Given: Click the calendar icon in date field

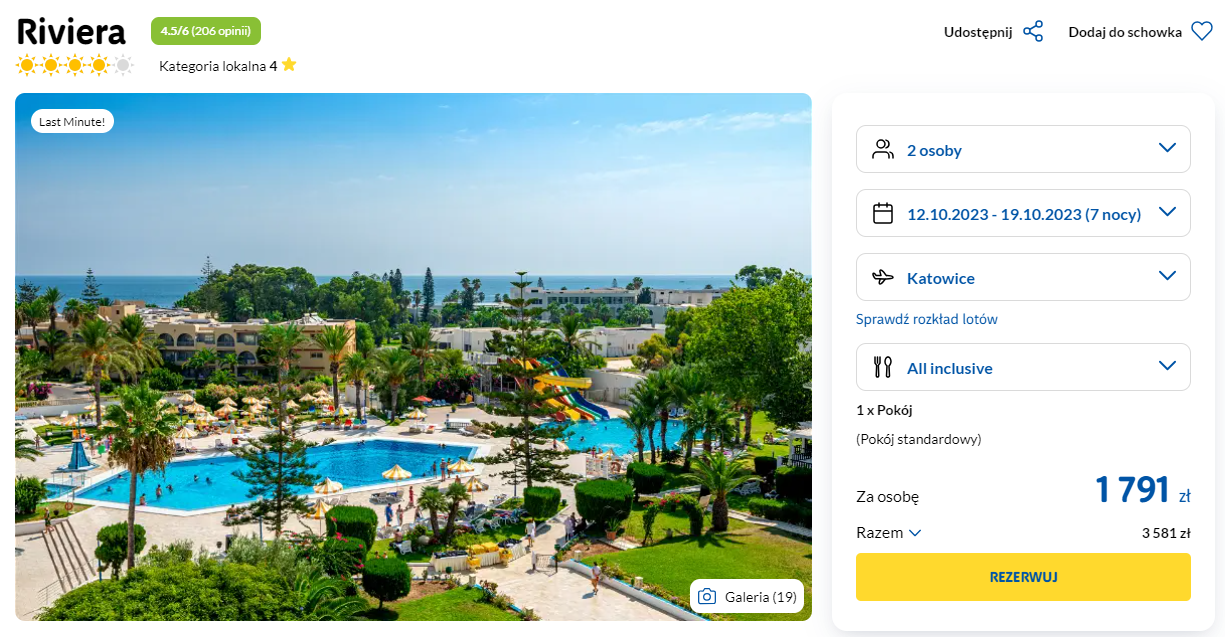Looking at the screenshot, I should [x=883, y=213].
